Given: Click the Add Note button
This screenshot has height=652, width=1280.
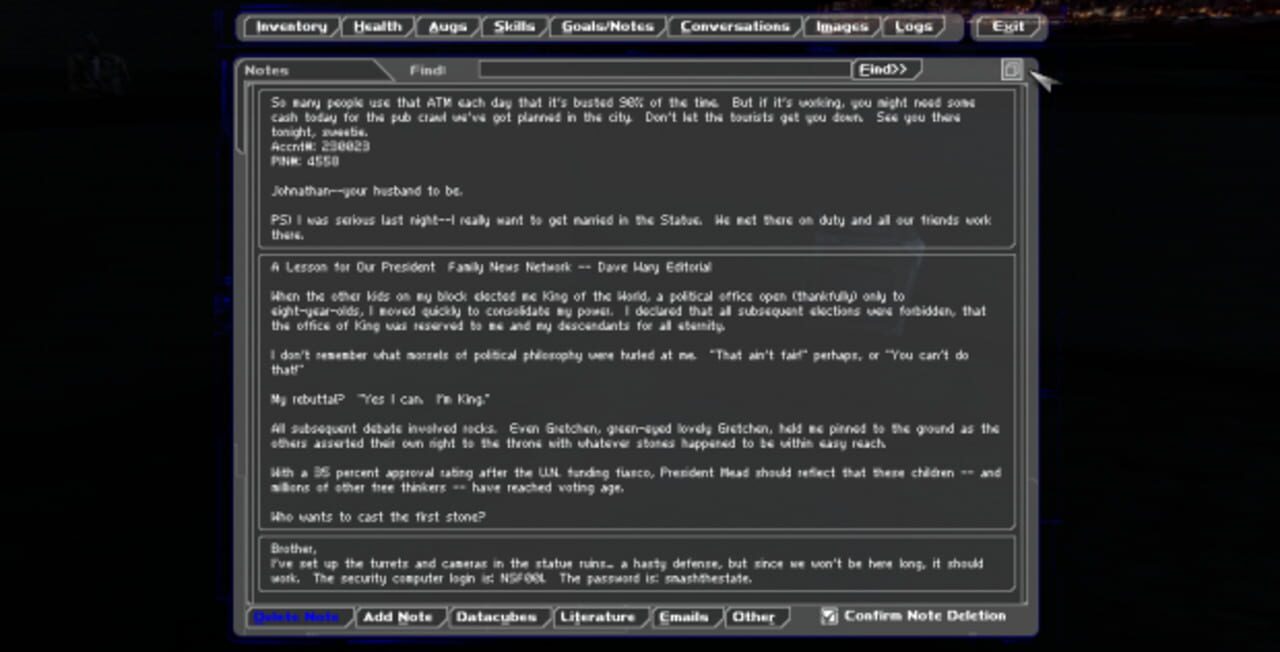Looking at the screenshot, I should click(x=400, y=617).
